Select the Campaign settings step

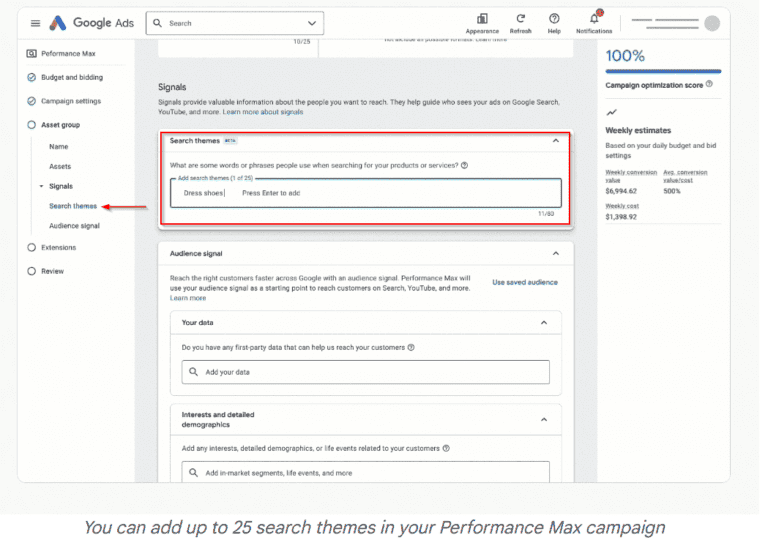[x=71, y=101]
